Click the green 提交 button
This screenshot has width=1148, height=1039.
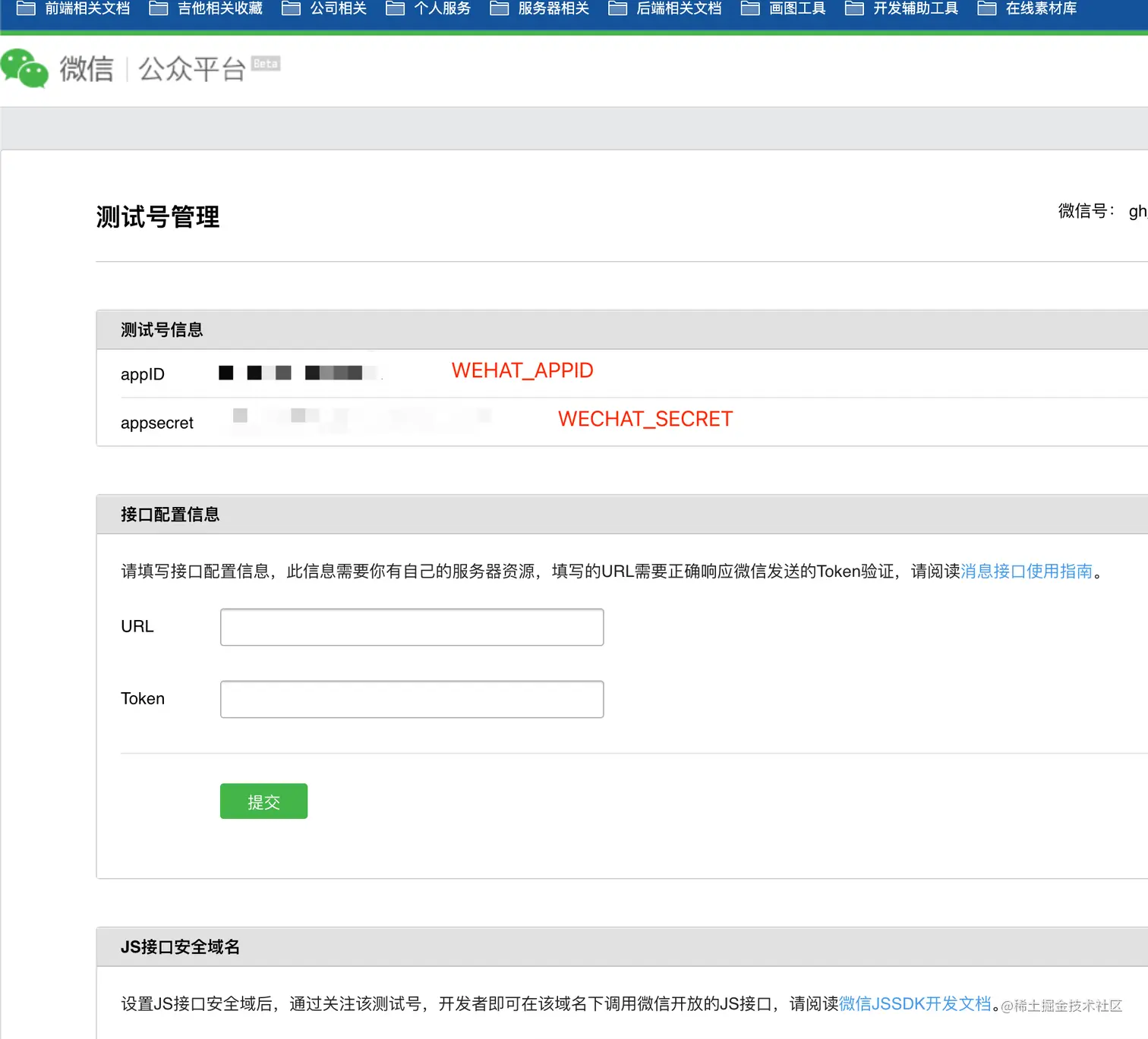coord(263,801)
